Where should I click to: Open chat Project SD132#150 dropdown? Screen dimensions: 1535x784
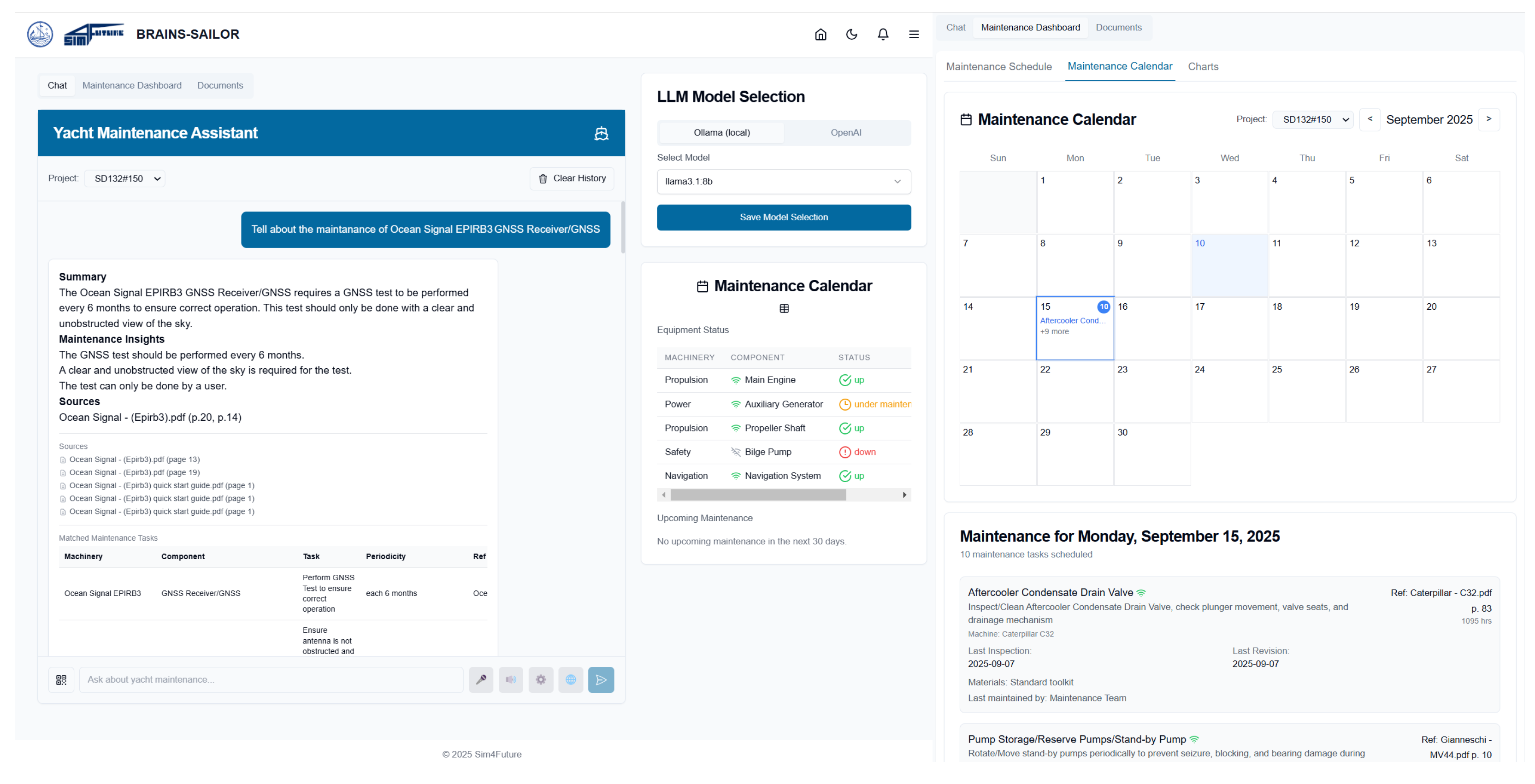click(124, 179)
